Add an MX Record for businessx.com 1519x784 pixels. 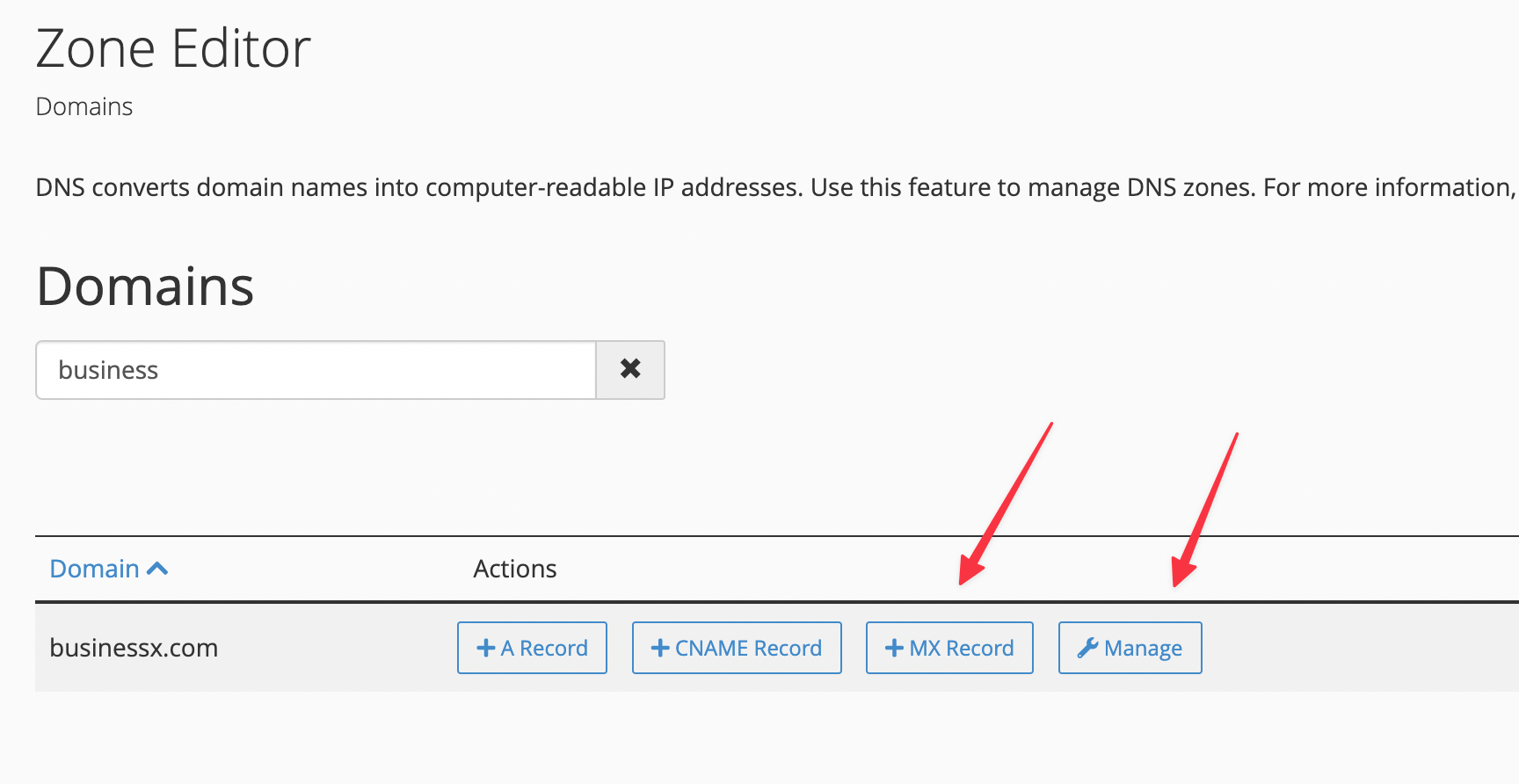(949, 648)
